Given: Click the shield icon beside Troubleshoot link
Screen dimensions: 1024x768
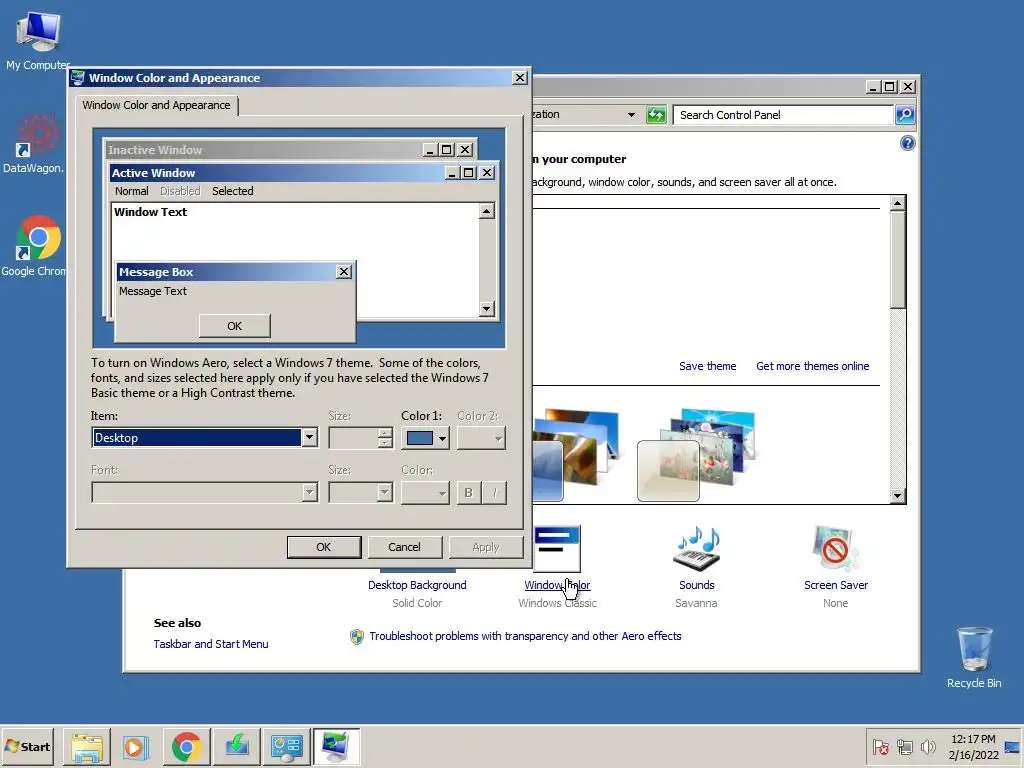Looking at the screenshot, I should pos(357,637).
